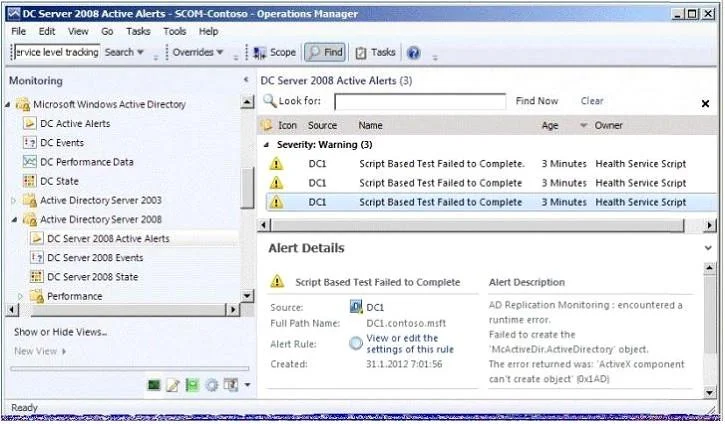Click the alert rule settings icon
The height and width of the screenshot is (424, 725).
(x=356, y=343)
